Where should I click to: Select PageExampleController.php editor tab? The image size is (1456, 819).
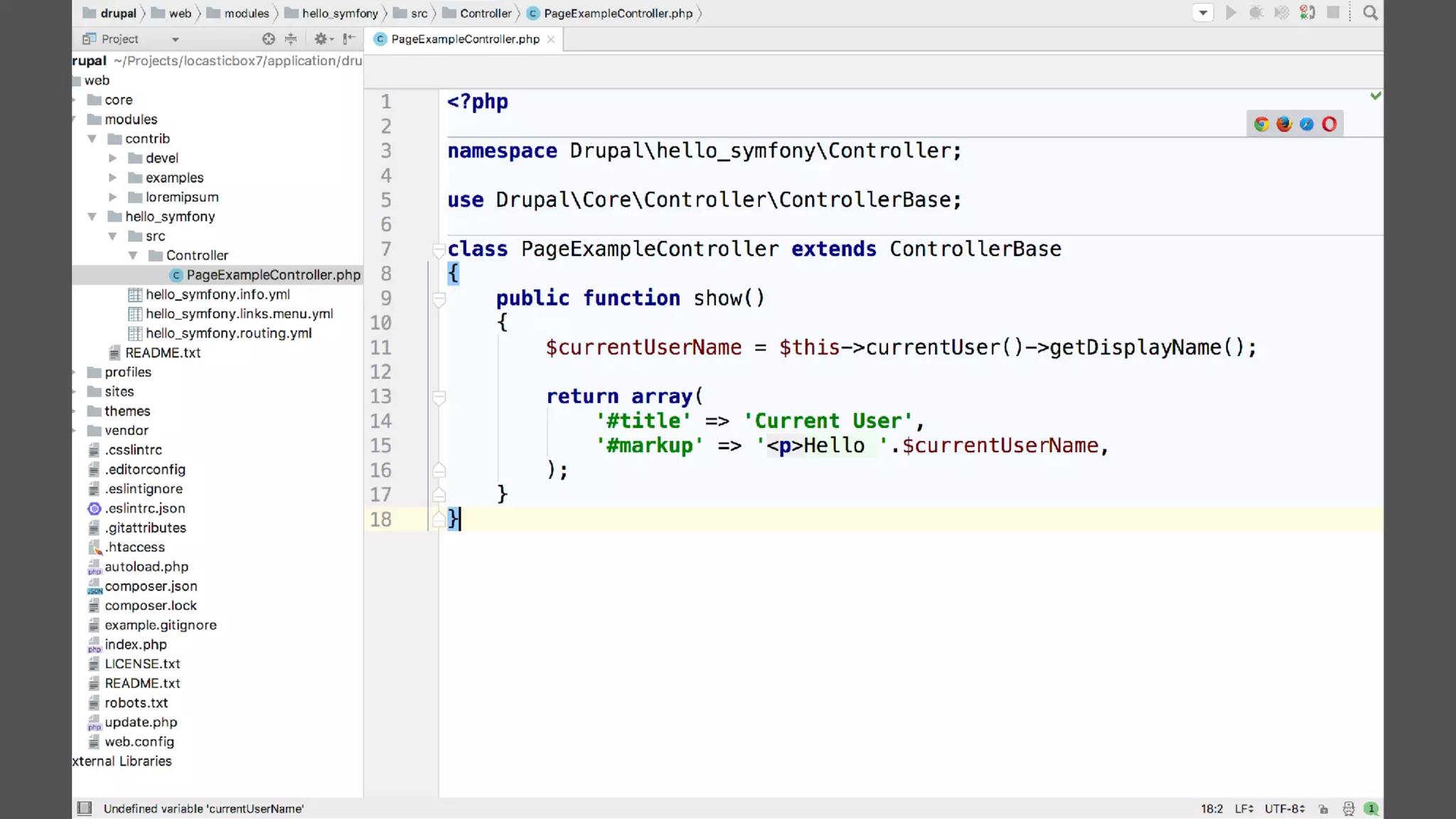[465, 39]
